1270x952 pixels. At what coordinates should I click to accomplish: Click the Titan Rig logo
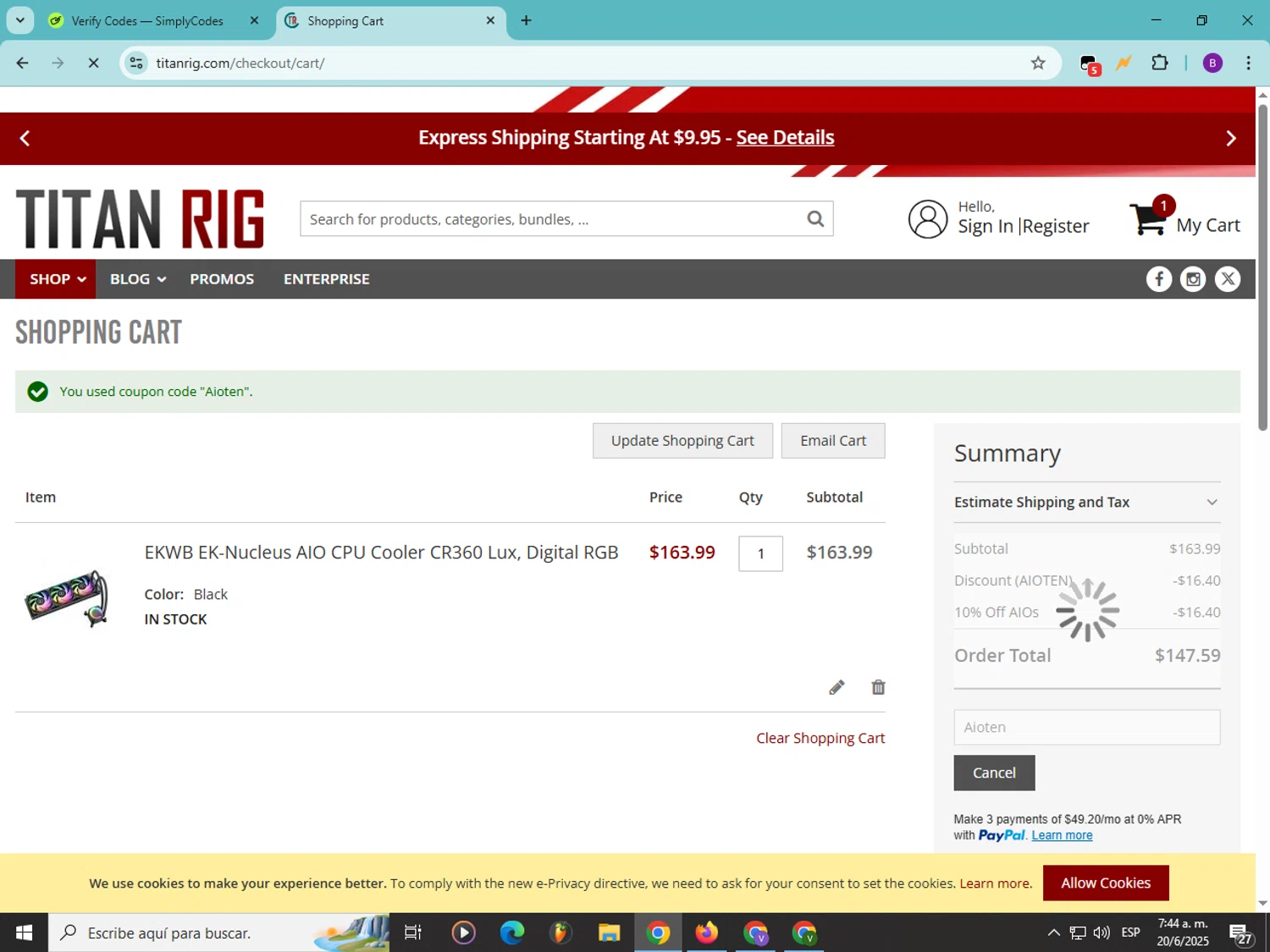(x=140, y=219)
